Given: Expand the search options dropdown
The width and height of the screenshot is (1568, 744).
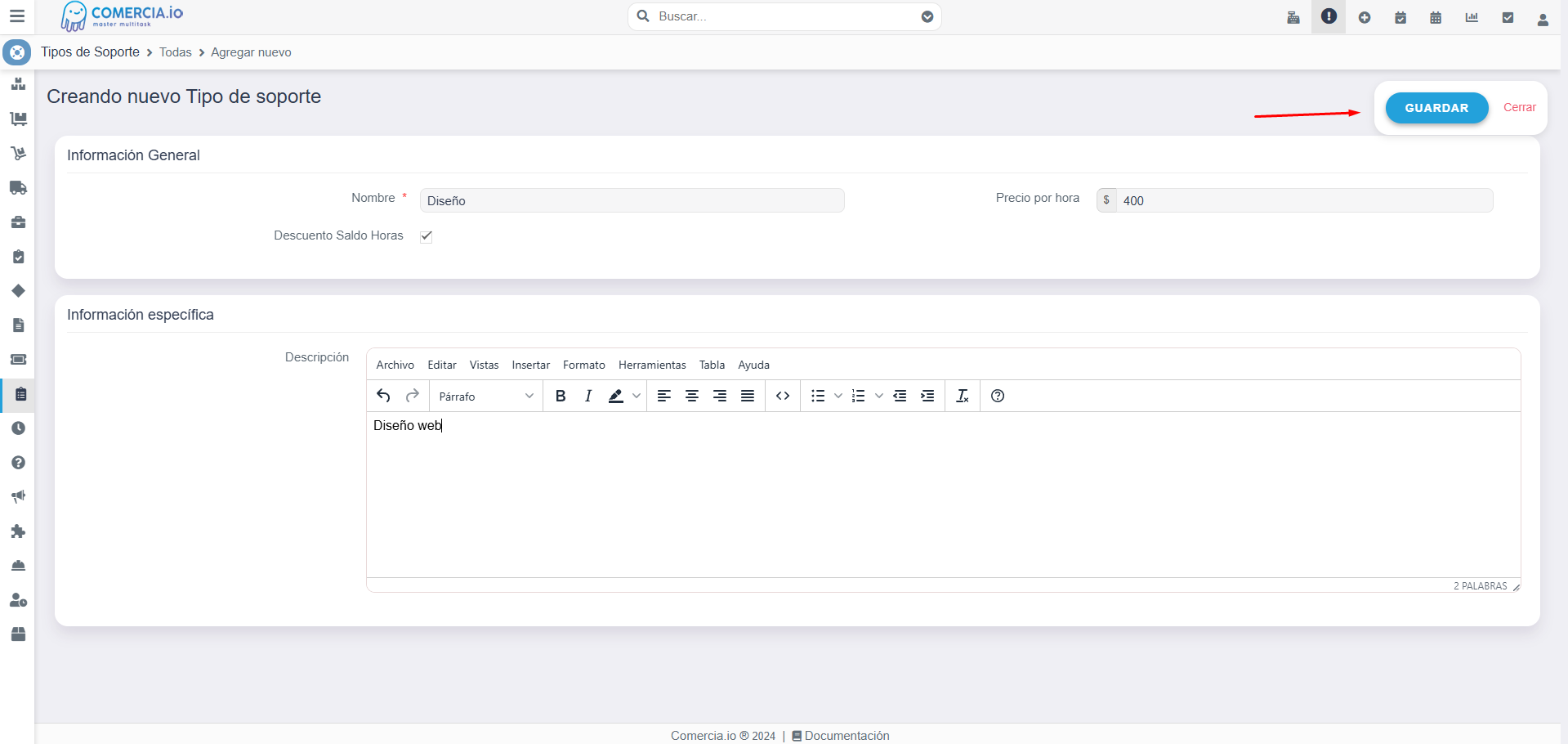Looking at the screenshot, I should click(927, 16).
